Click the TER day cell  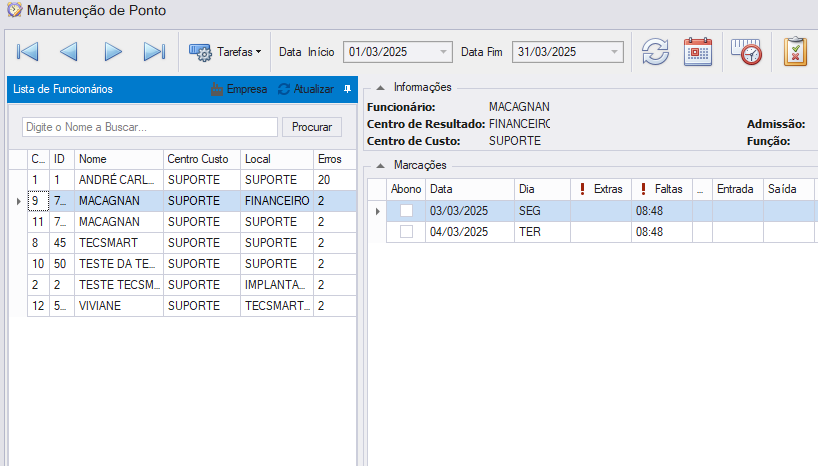[542, 232]
